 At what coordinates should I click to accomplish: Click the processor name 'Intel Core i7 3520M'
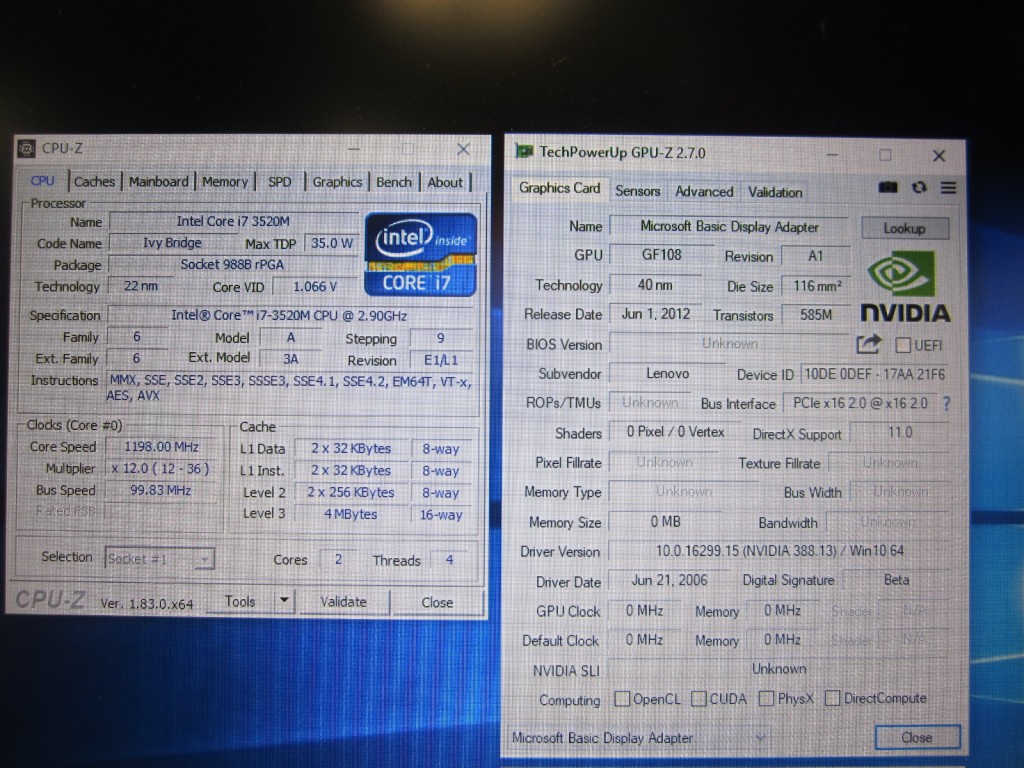(233, 221)
